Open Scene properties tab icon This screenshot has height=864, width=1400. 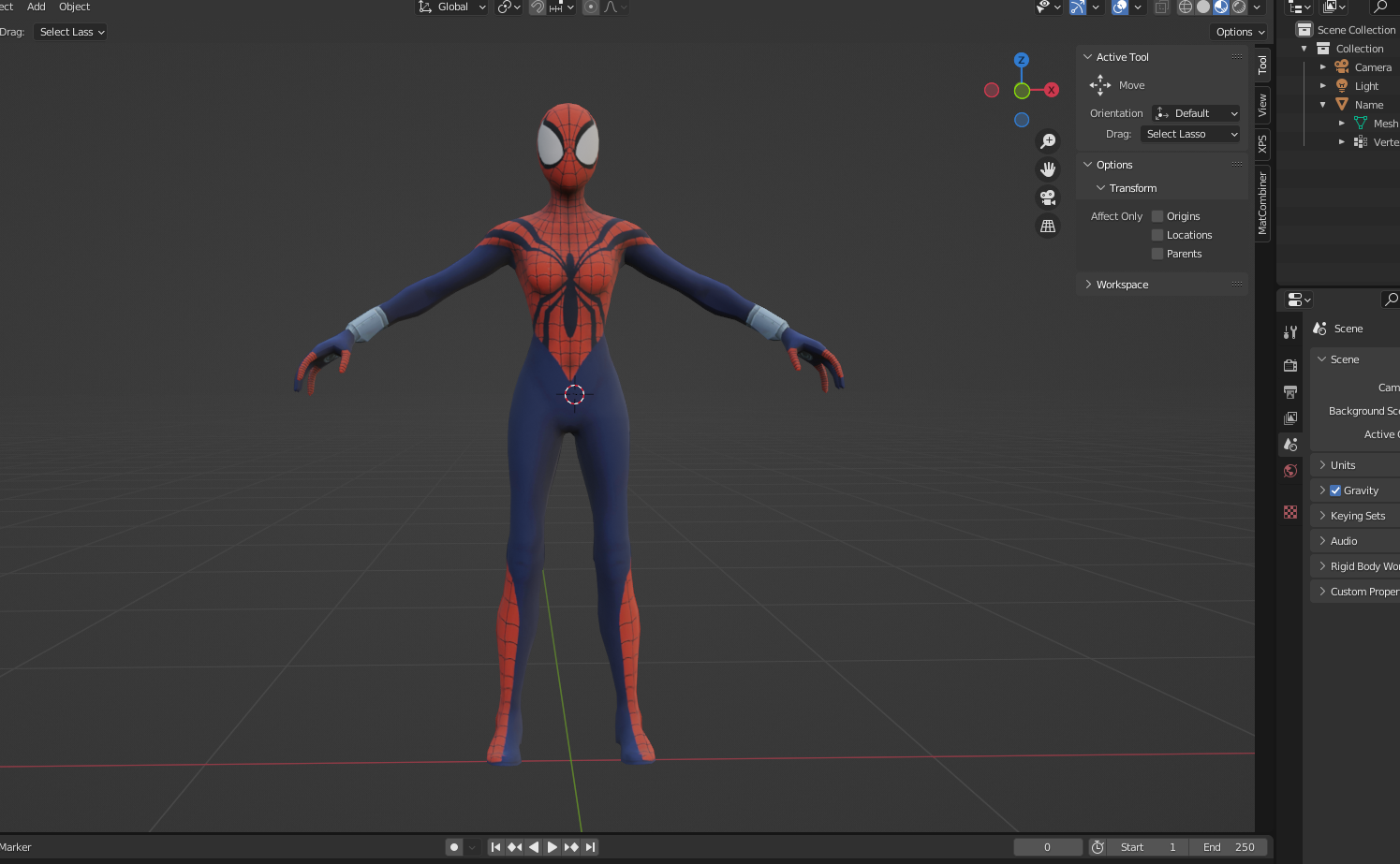(x=1290, y=444)
